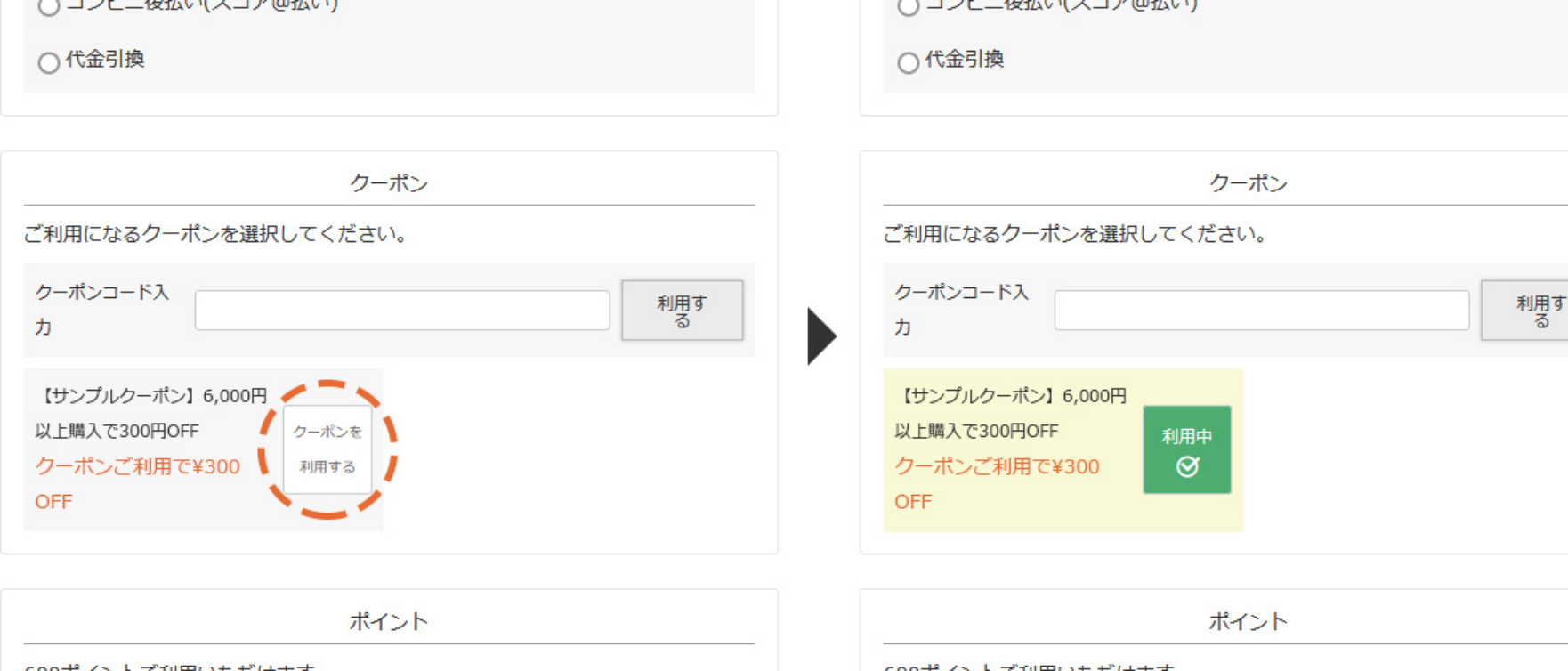Viewport: 1568px width, 671px height.
Task: Click the ポイント heading in left panel
Action: pos(389,621)
